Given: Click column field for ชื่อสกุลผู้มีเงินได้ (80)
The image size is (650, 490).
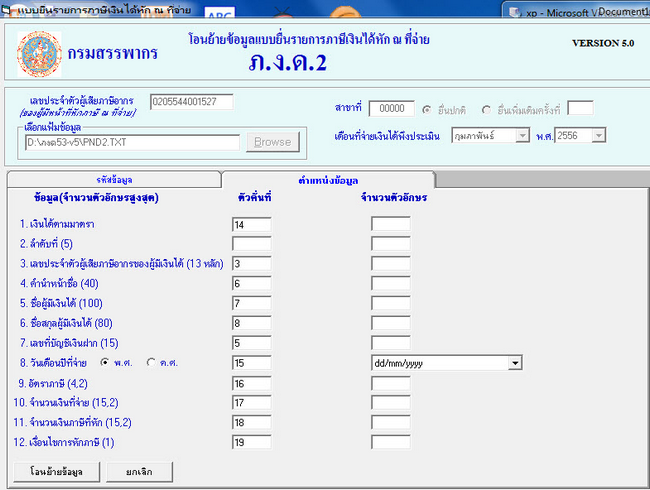Looking at the screenshot, I should (x=252, y=323).
